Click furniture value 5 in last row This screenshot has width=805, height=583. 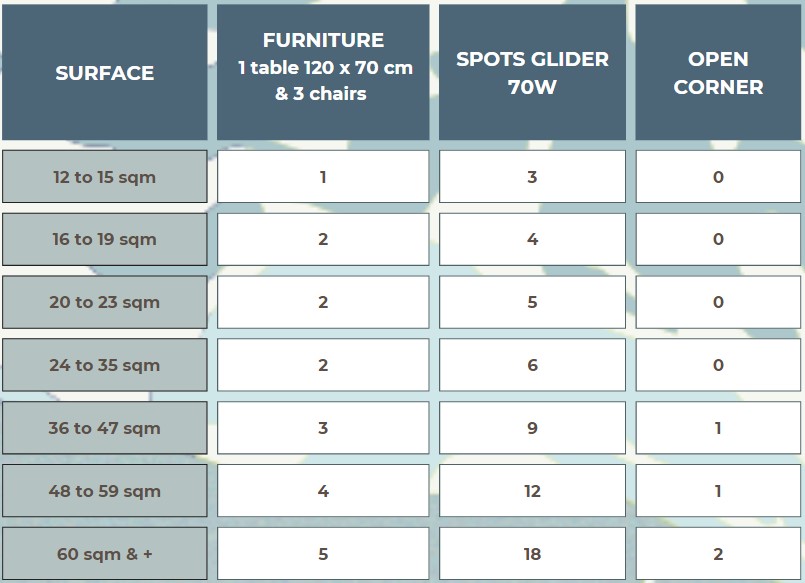coord(323,554)
